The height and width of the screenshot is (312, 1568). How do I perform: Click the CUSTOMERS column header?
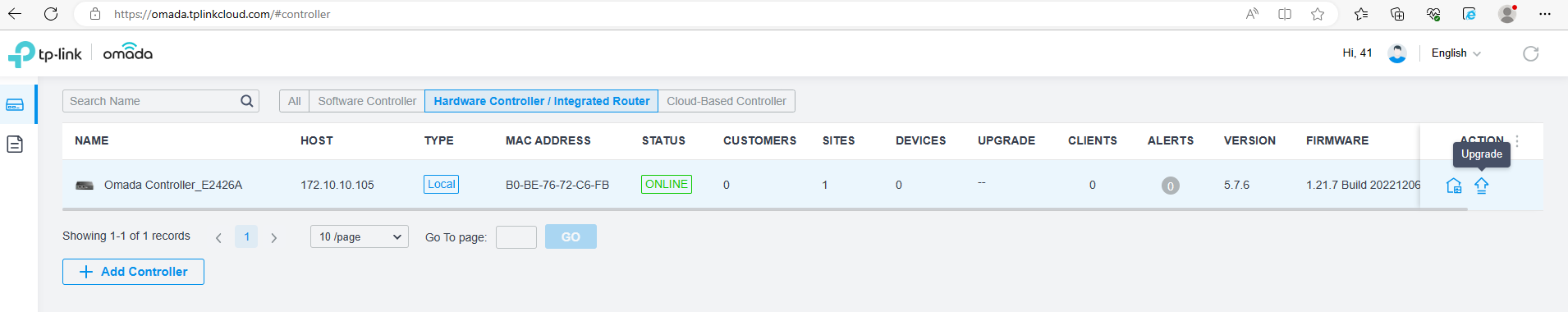(759, 140)
